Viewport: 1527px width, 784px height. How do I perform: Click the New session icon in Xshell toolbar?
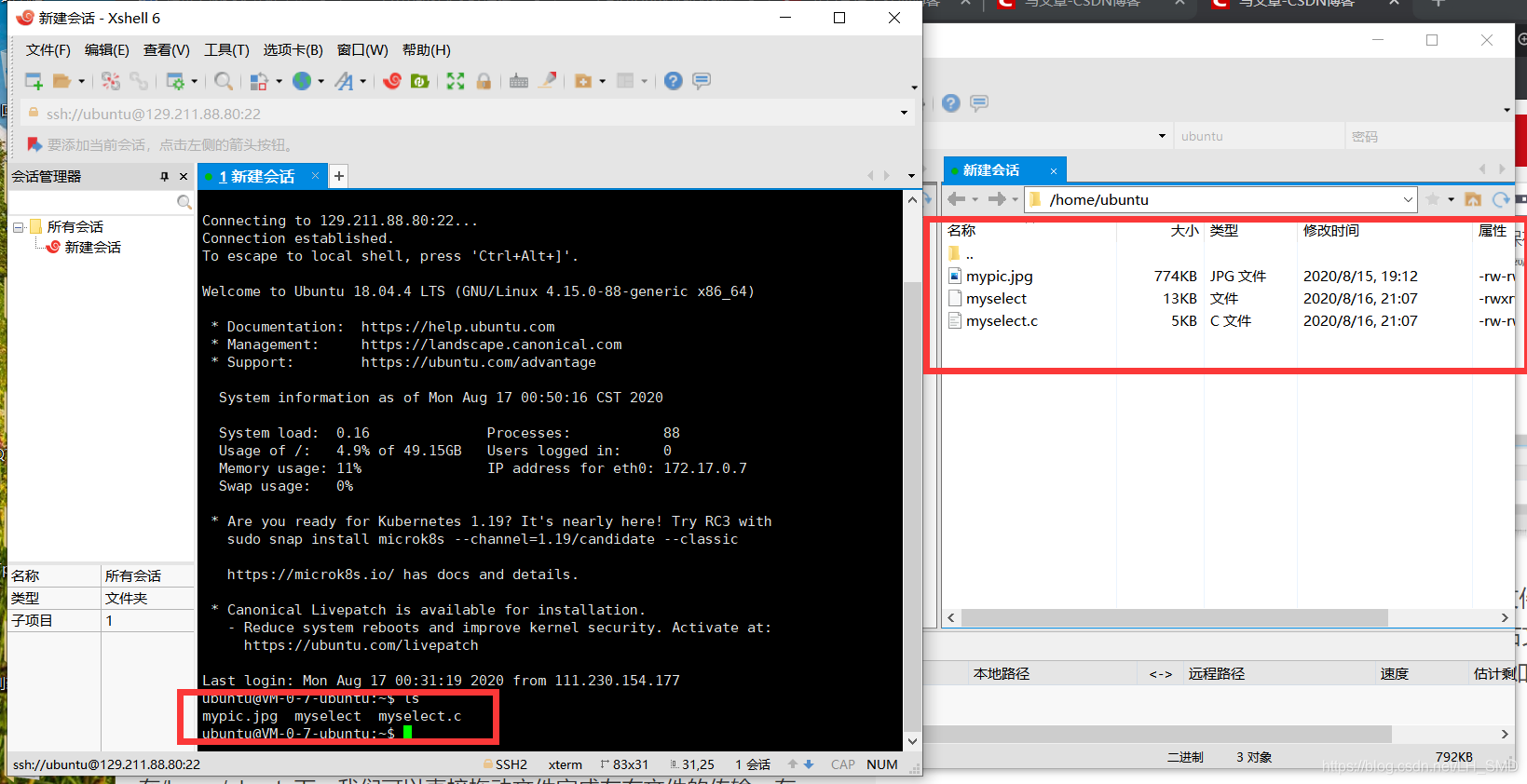[34, 81]
